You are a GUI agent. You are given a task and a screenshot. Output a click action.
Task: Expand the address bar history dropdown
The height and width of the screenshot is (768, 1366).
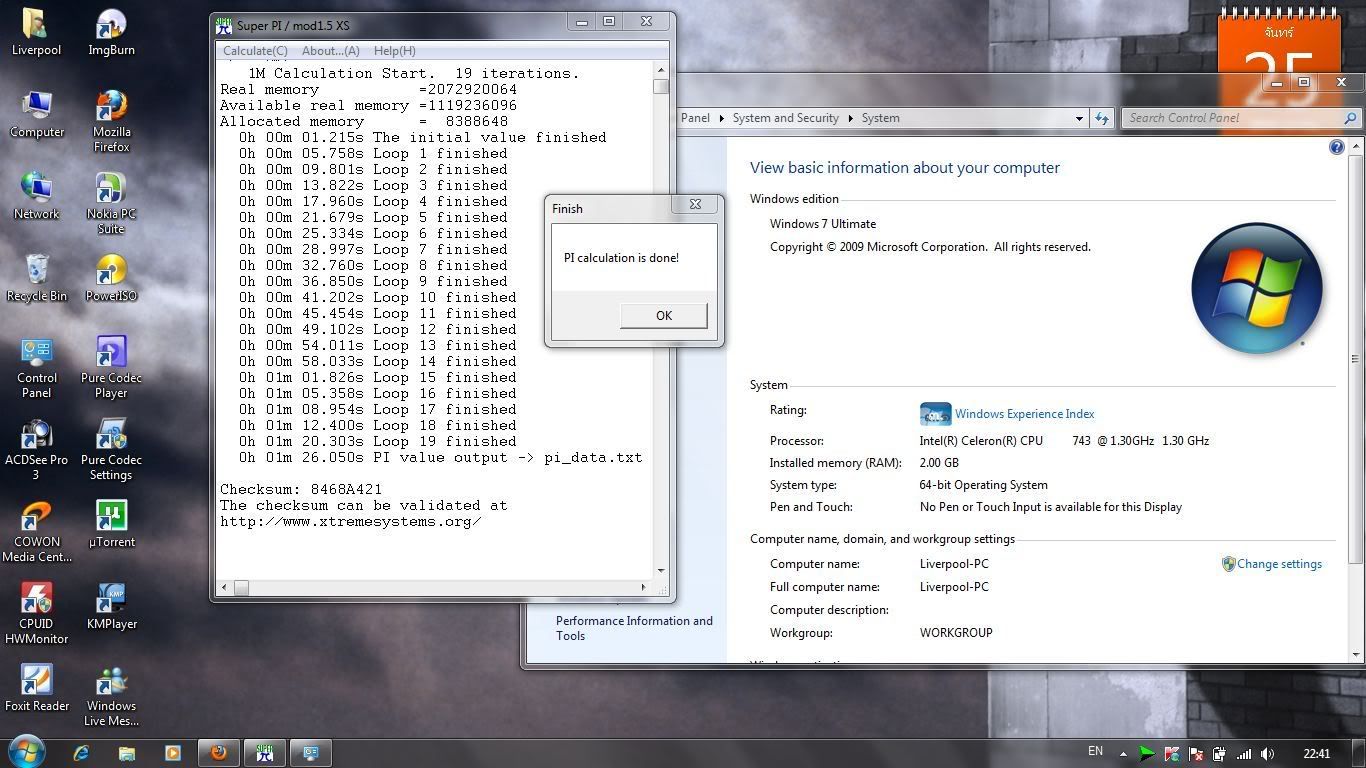(1079, 118)
